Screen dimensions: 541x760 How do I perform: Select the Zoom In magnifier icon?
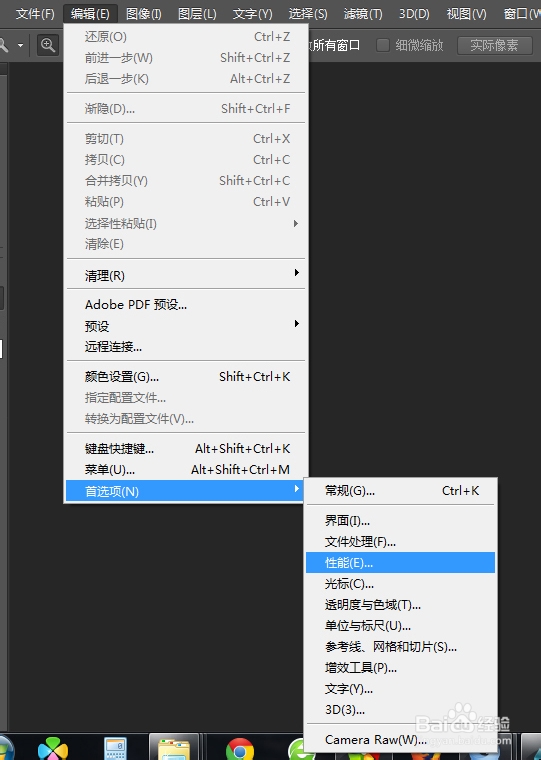pos(48,46)
